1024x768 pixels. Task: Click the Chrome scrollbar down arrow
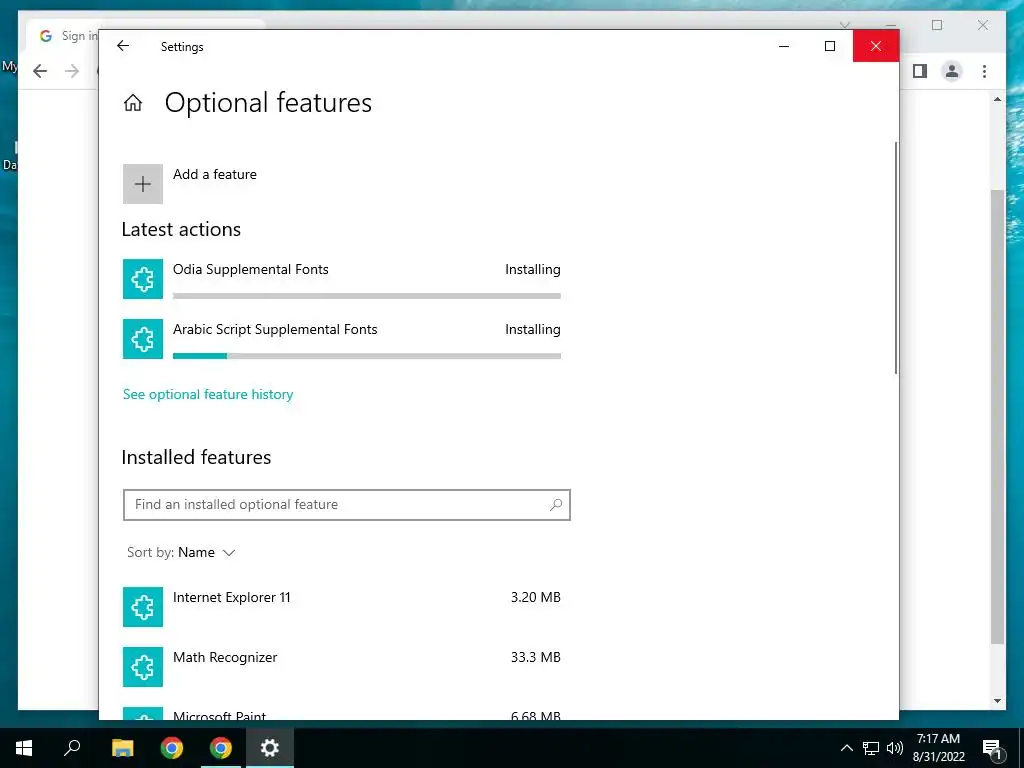(997, 701)
